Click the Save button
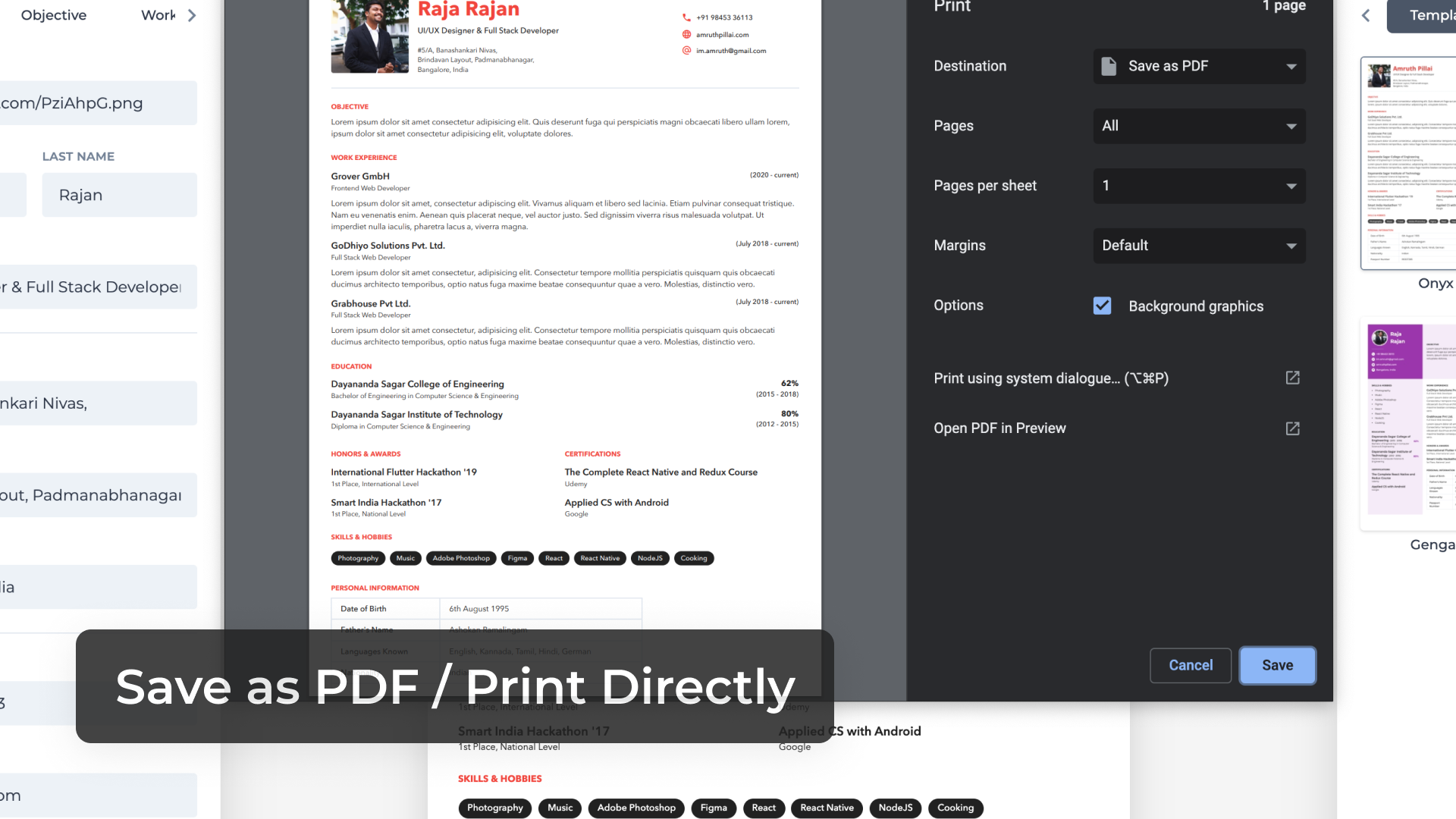Image resolution: width=1456 pixels, height=819 pixels. point(1277,665)
